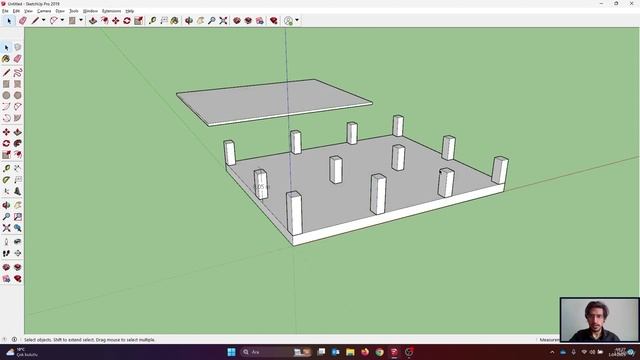This screenshot has width=640, height=360.
Task: Open the File menu
Action: point(5,11)
